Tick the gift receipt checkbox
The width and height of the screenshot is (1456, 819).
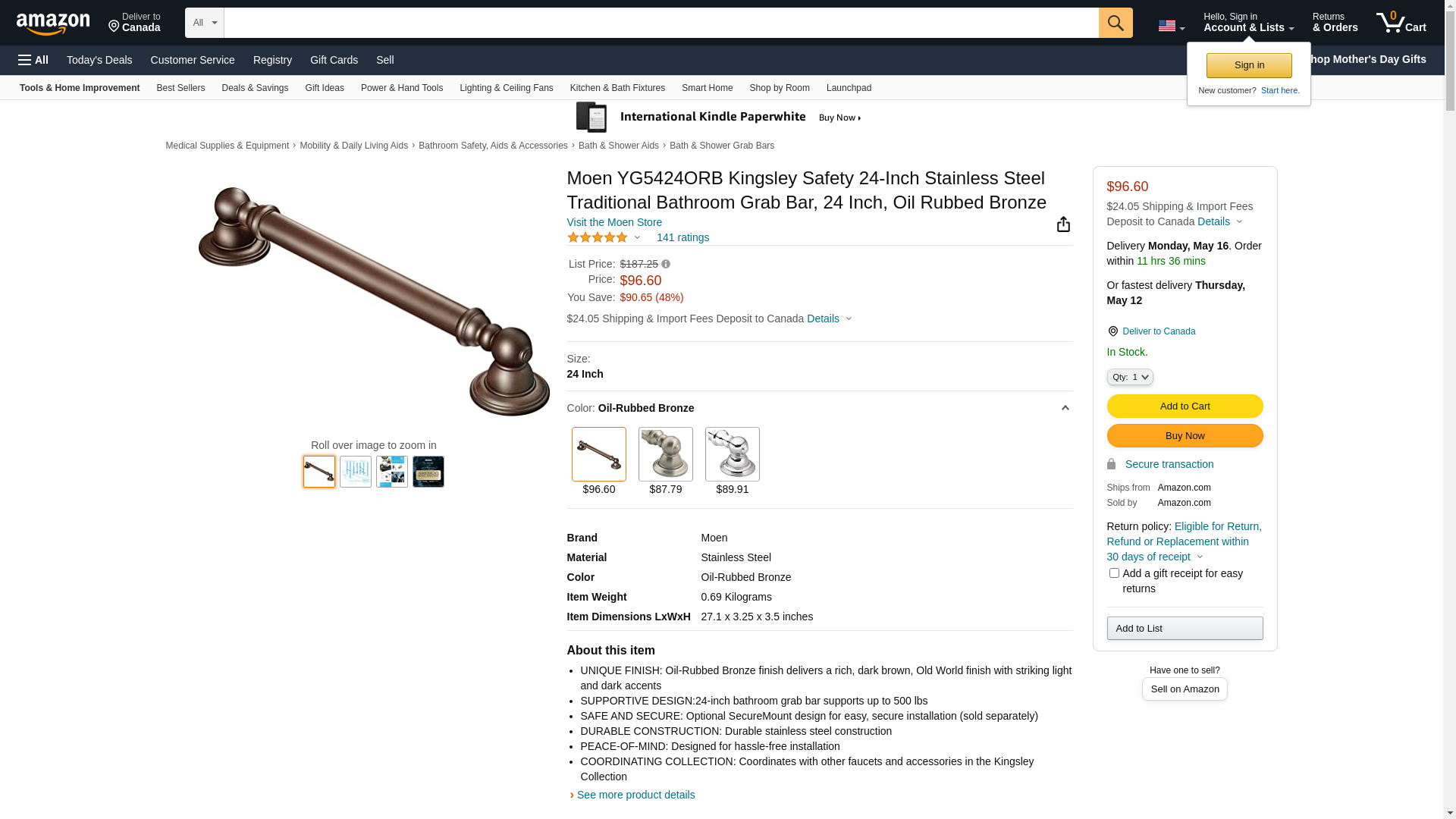(x=1114, y=573)
